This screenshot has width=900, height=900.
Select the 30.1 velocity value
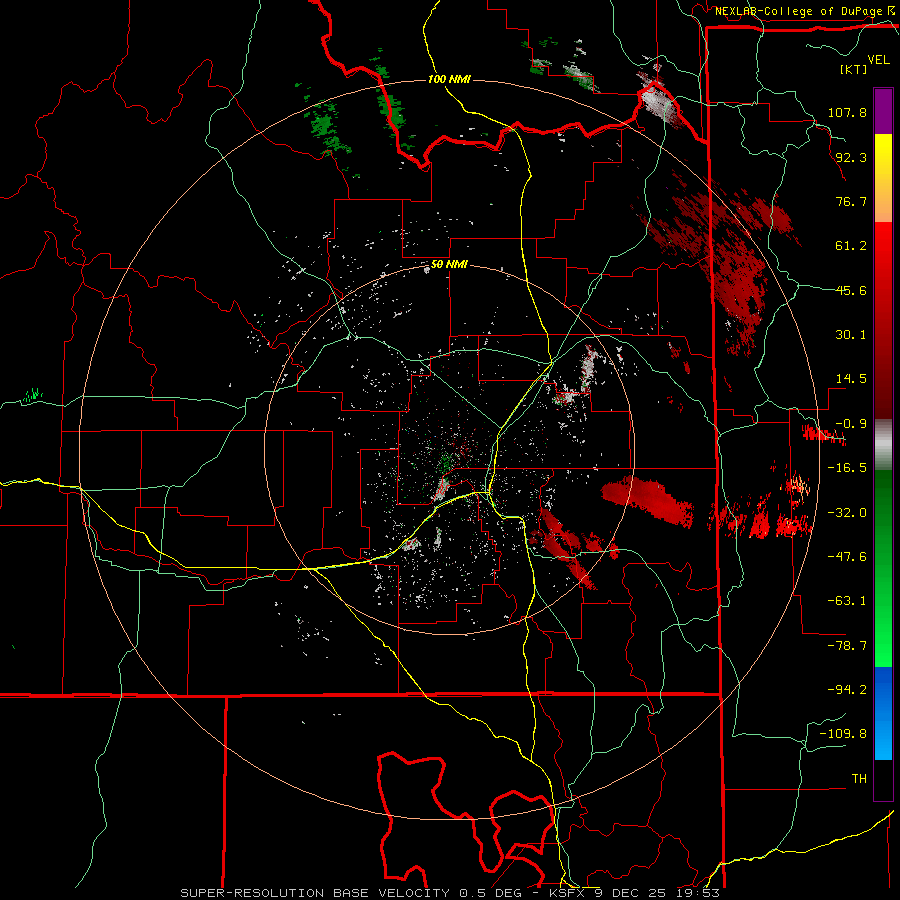[851, 335]
